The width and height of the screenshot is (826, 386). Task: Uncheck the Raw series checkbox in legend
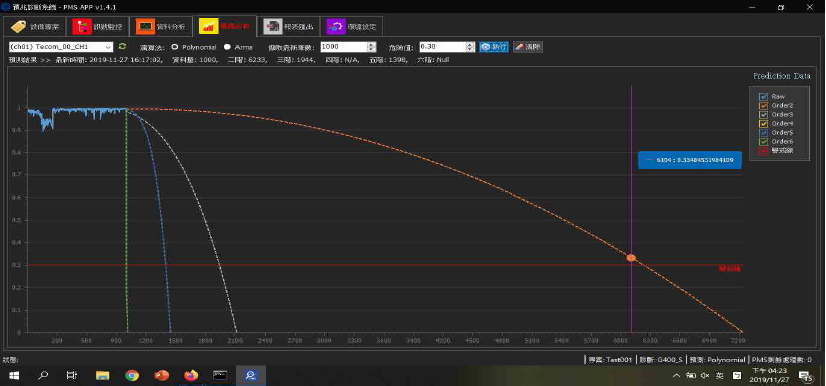click(x=763, y=96)
